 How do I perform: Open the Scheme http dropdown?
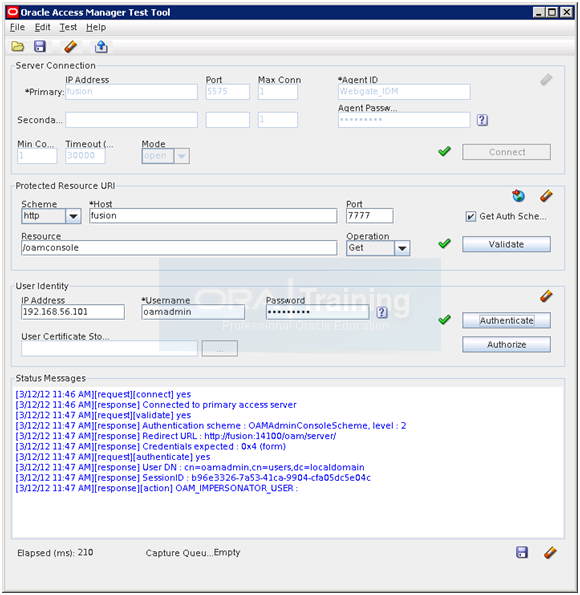click(73, 216)
